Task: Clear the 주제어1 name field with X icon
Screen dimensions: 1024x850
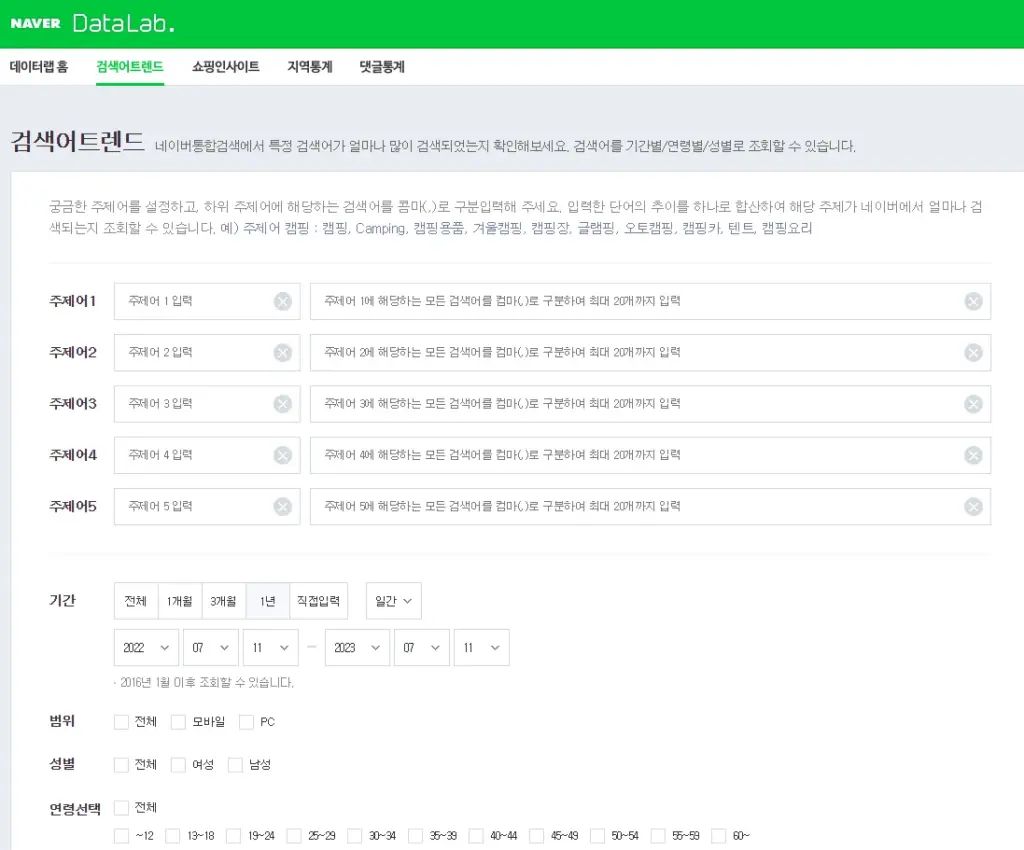Action: [283, 302]
